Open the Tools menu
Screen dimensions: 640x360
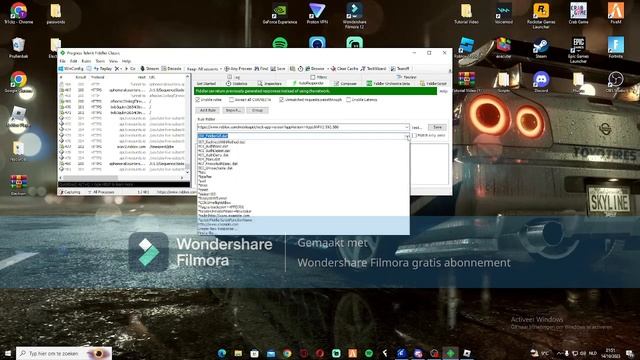tap(100, 61)
